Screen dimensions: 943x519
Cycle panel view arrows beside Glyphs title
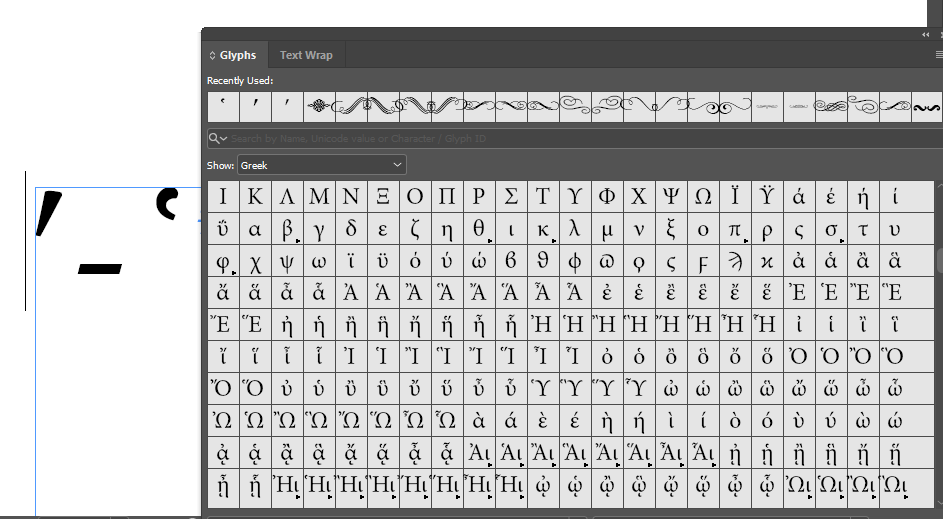(212, 55)
